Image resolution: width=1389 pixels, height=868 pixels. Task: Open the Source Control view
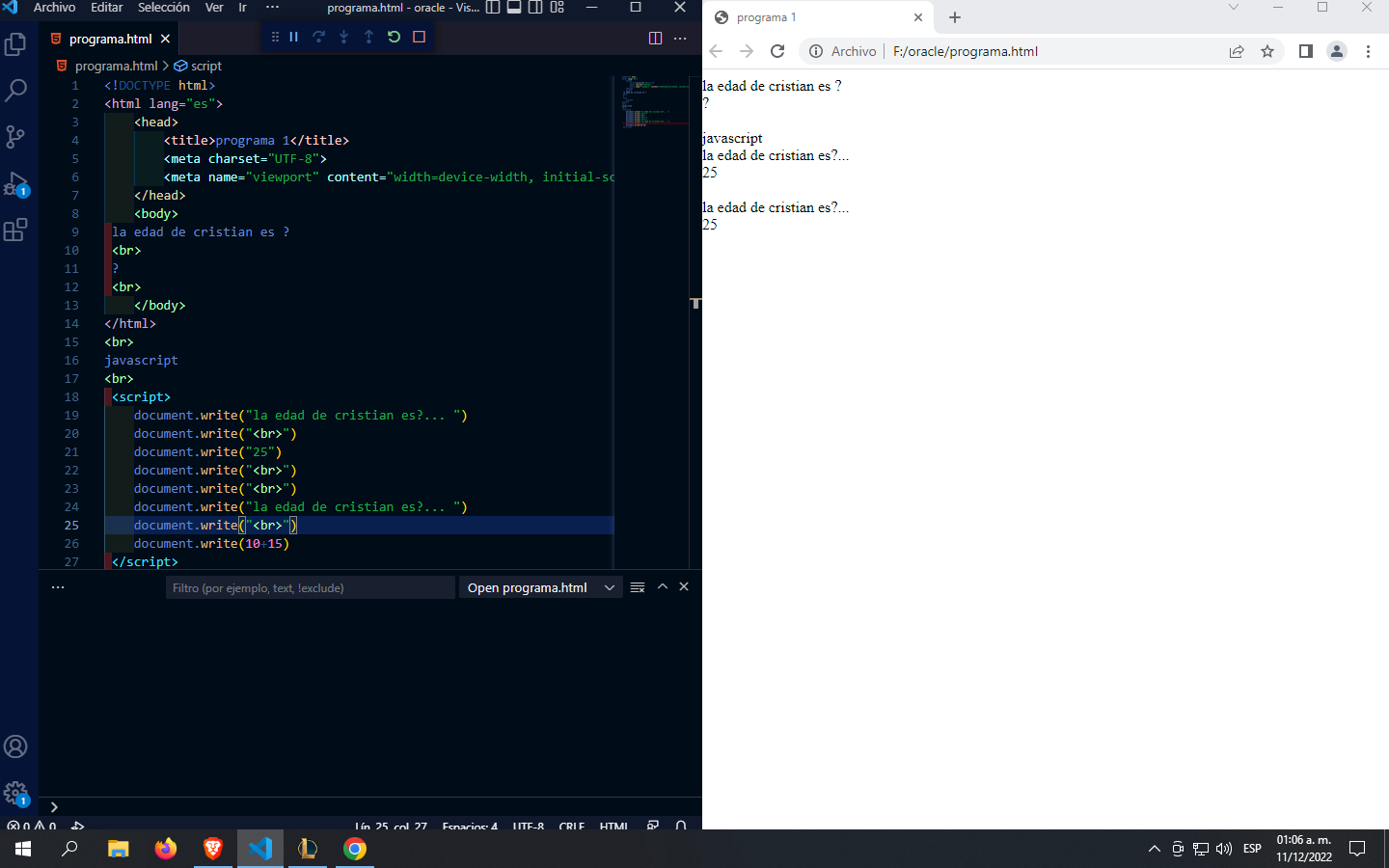[15, 137]
